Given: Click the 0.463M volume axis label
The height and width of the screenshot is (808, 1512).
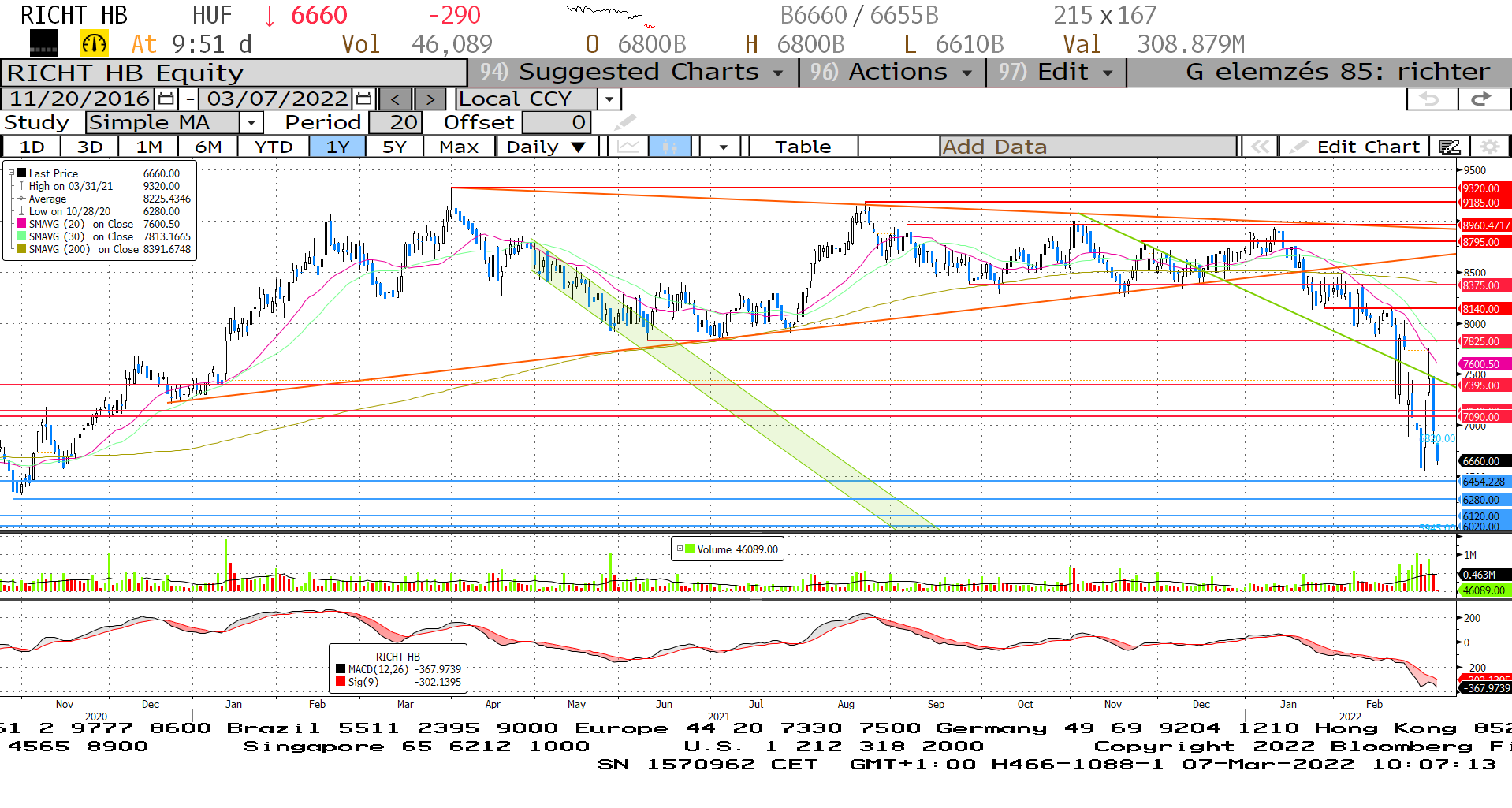Looking at the screenshot, I should pos(1486,575).
